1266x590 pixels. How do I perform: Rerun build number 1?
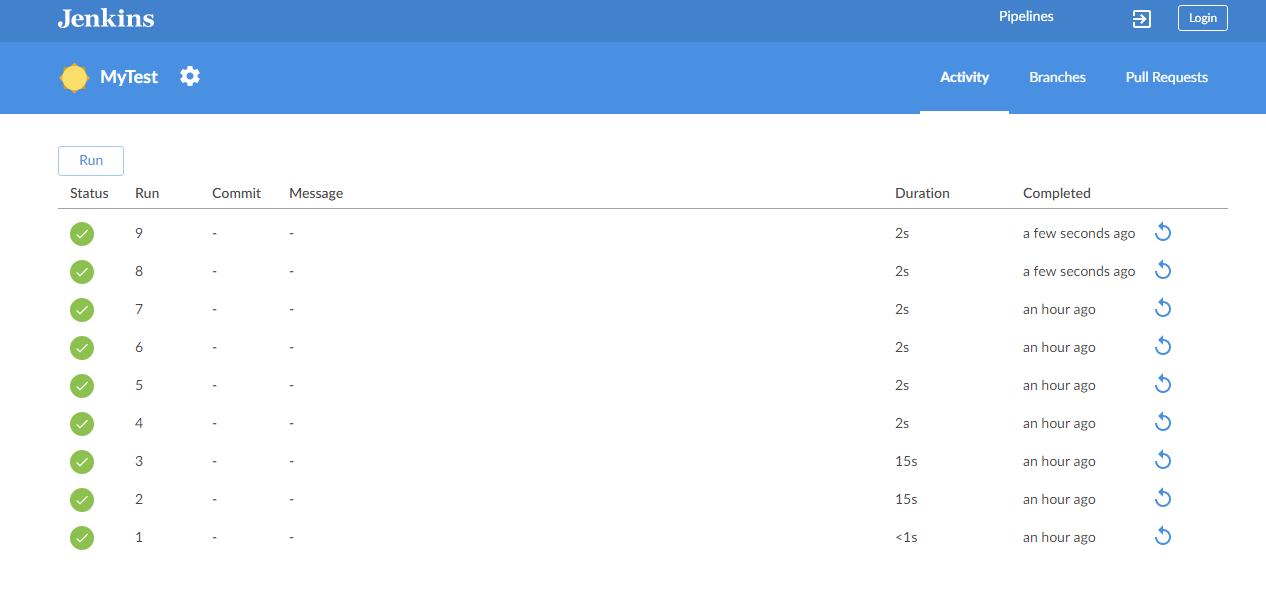[x=1163, y=537]
